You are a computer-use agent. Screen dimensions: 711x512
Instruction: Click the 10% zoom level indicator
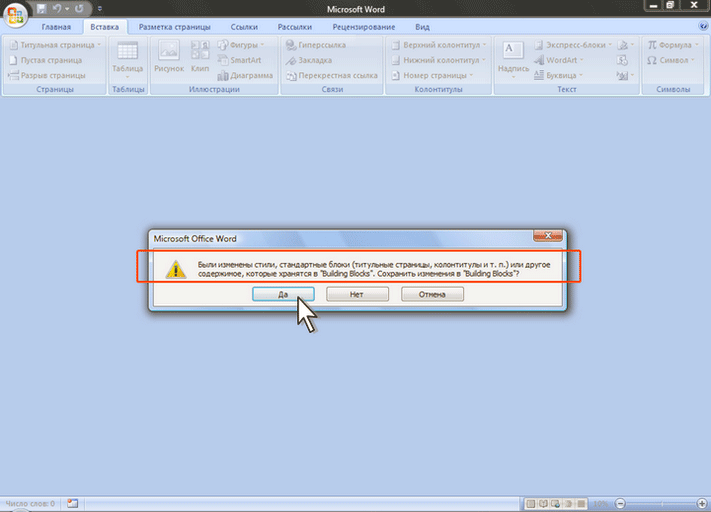point(601,503)
